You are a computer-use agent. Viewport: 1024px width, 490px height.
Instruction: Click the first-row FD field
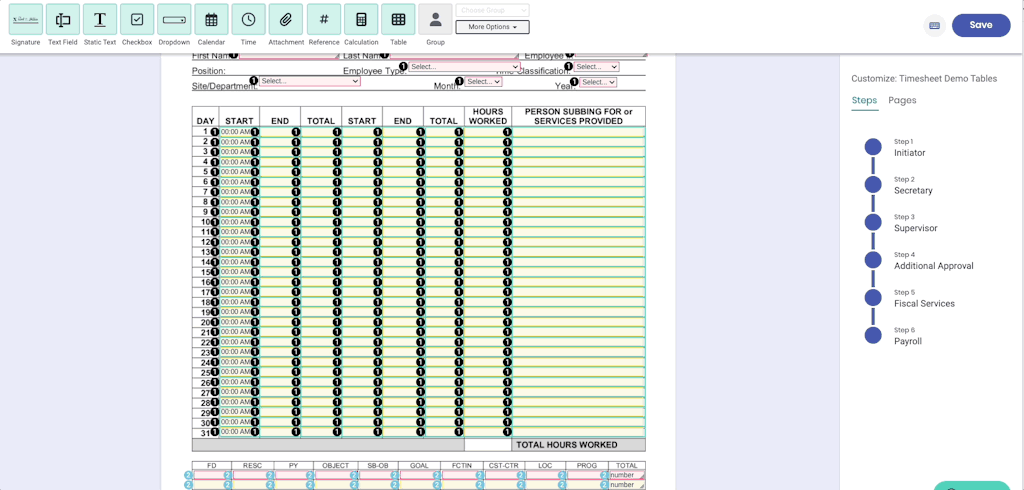212,475
